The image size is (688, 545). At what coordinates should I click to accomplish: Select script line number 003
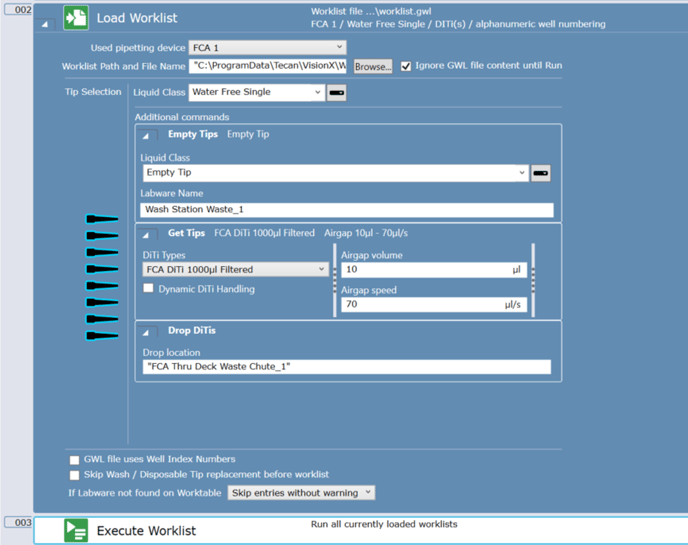coord(18,522)
